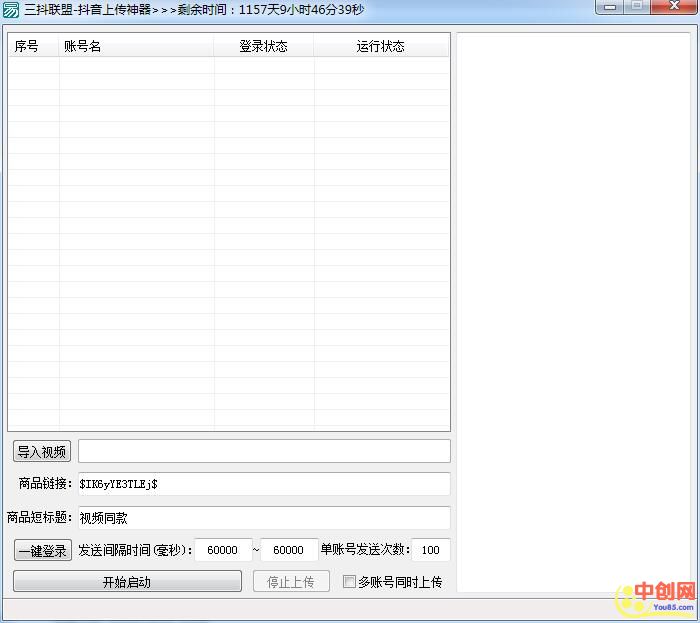Close the 抖音上传神器 window
Screen dimensions: 700x623
pos(675,6)
